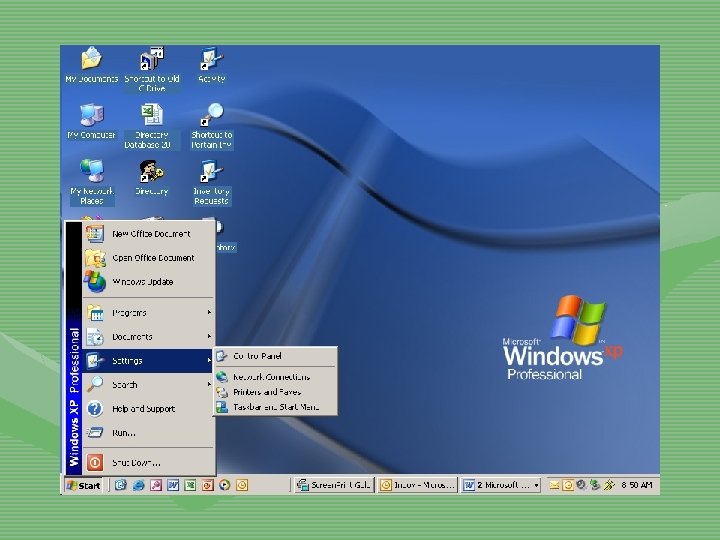The image size is (720, 540).
Task: Expand the Search submenu arrow
Action: coord(209,384)
